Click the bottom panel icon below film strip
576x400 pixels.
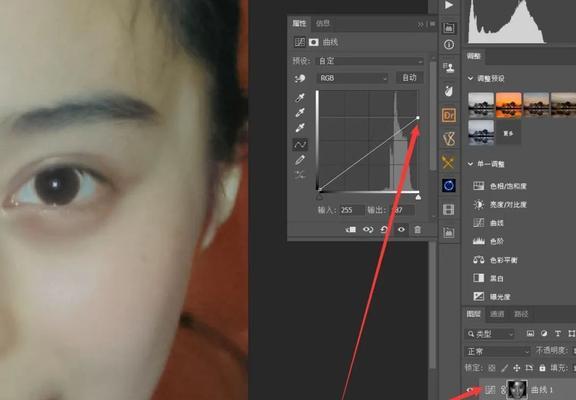[449, 233]
